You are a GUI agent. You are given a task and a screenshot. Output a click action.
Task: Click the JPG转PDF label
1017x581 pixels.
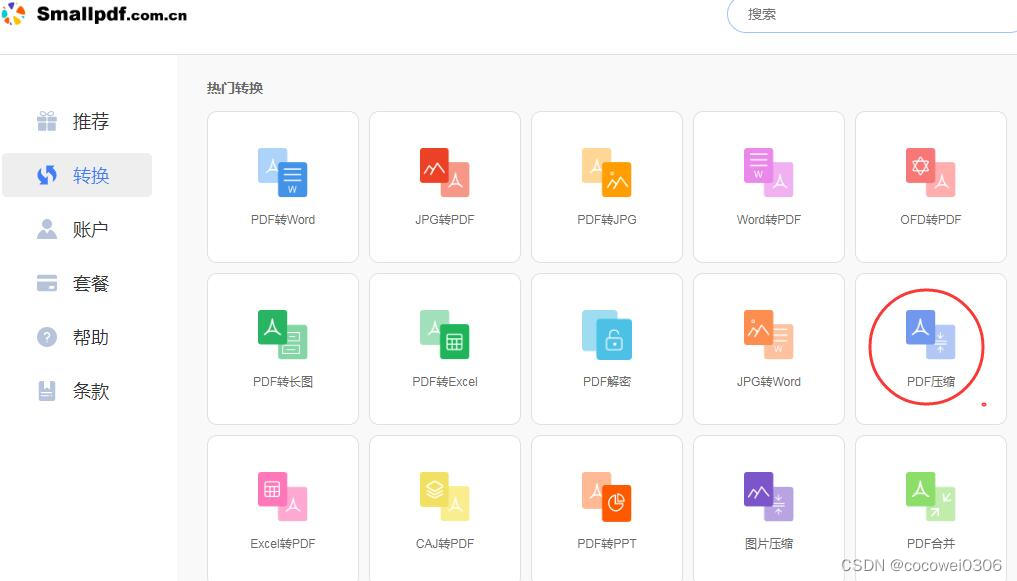tap(444, 220)
